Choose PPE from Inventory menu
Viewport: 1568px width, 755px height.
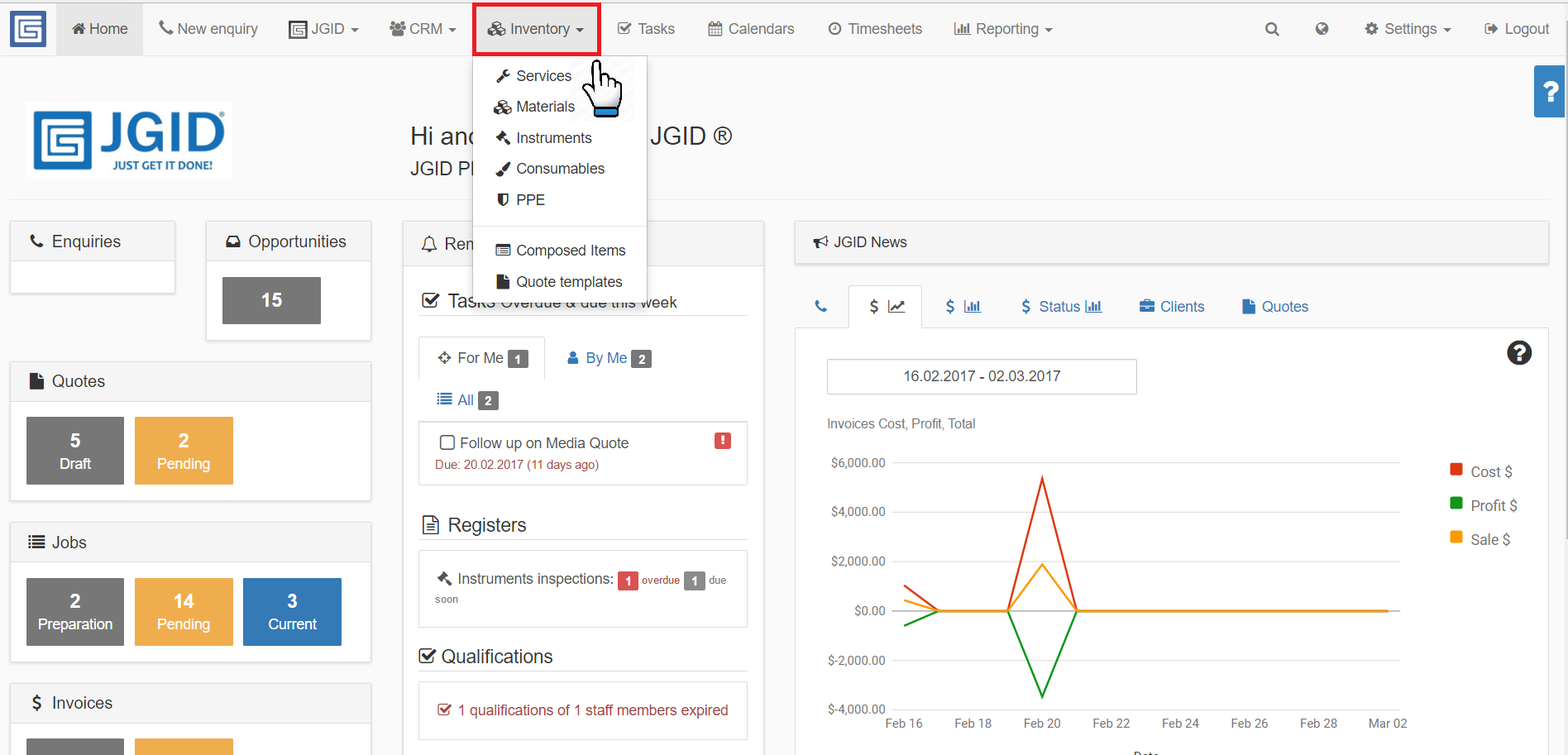point(520,200)
